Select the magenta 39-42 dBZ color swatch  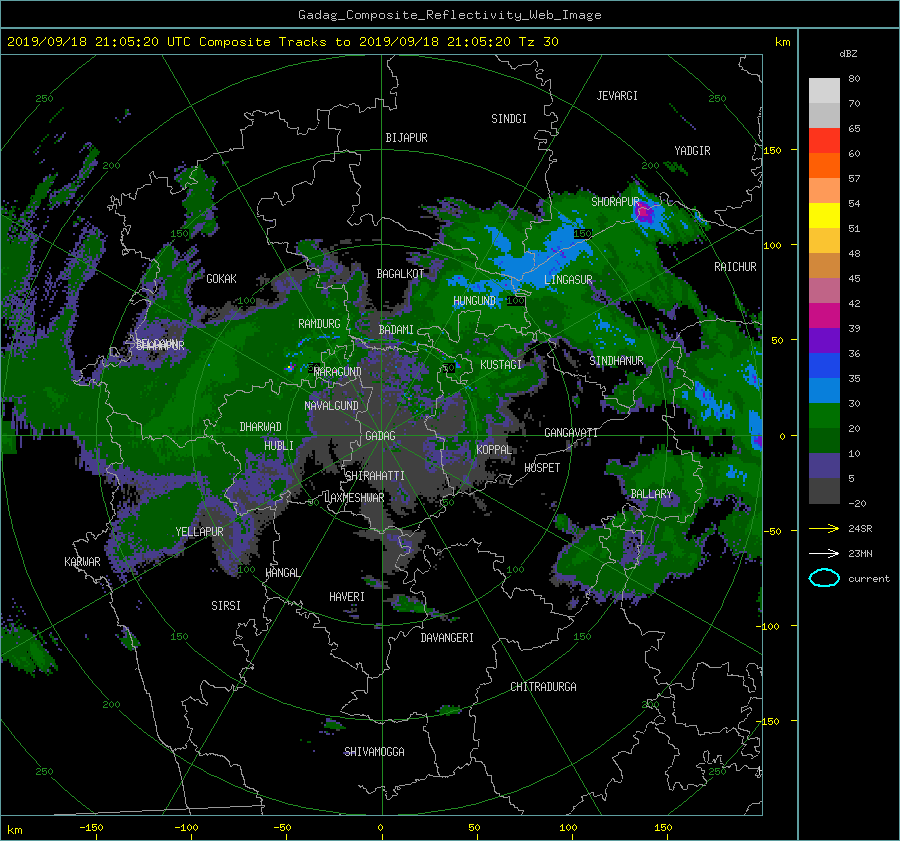click(824, 315)
